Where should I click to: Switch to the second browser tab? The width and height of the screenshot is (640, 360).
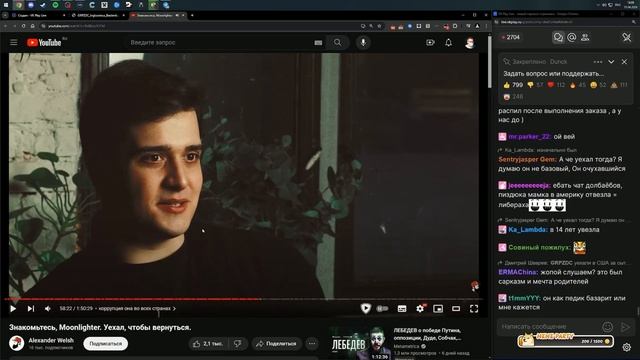click(98, 15)
